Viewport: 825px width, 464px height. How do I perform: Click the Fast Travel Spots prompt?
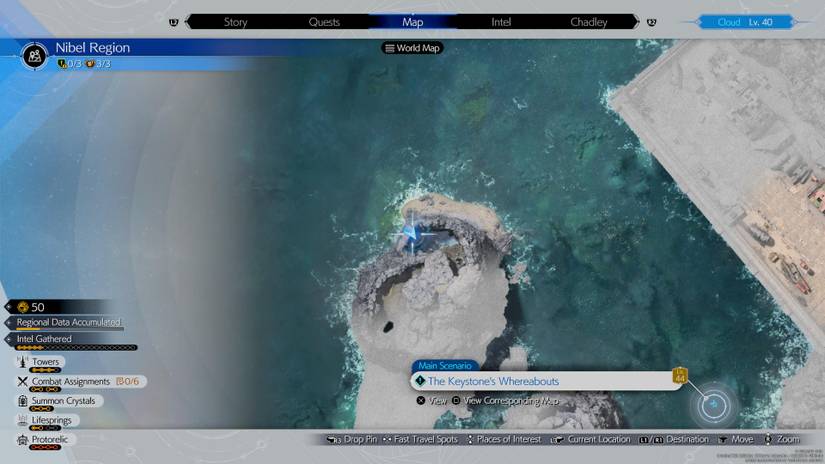coord(419,440)
